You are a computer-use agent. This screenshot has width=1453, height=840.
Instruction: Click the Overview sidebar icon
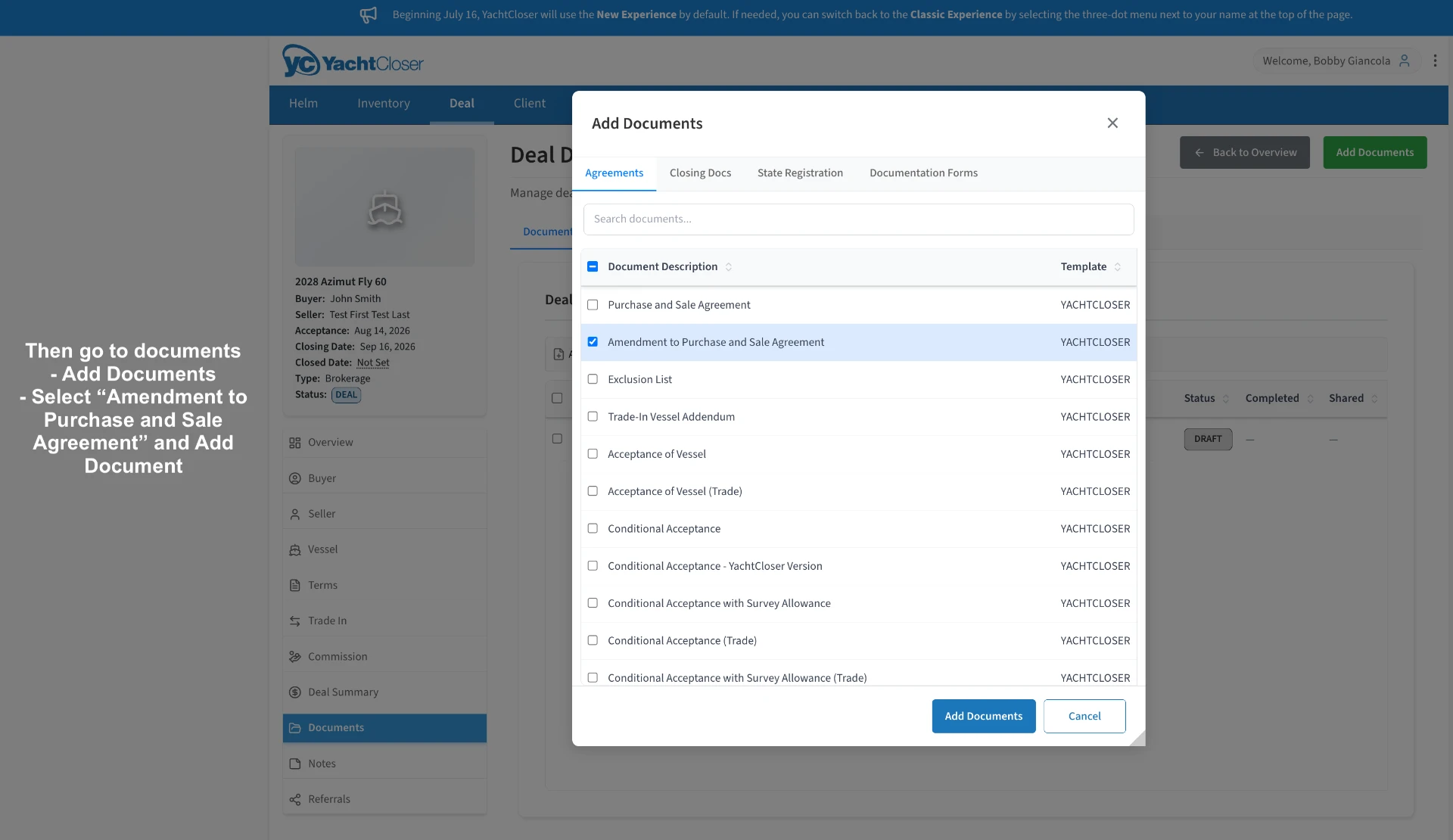[x=295, y=443]
